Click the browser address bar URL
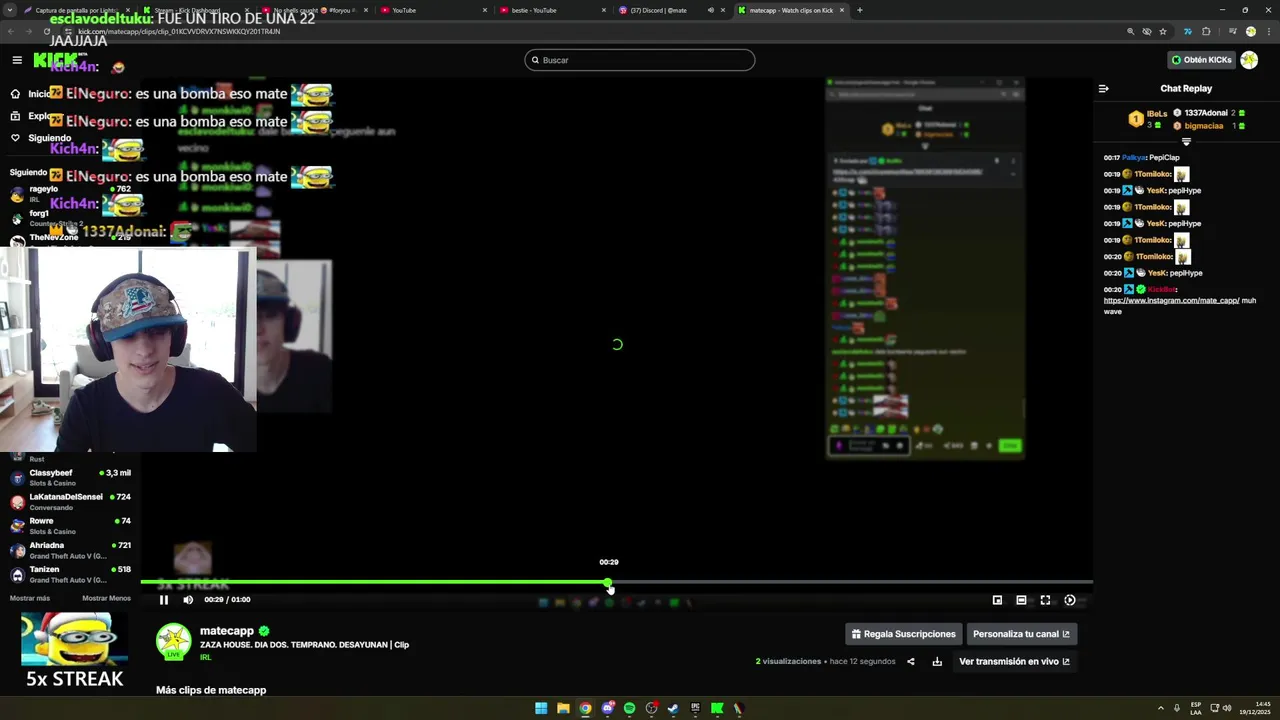The width and height of the screenshot is (1280, 720). pyautogui.click(x=178, y=32)
